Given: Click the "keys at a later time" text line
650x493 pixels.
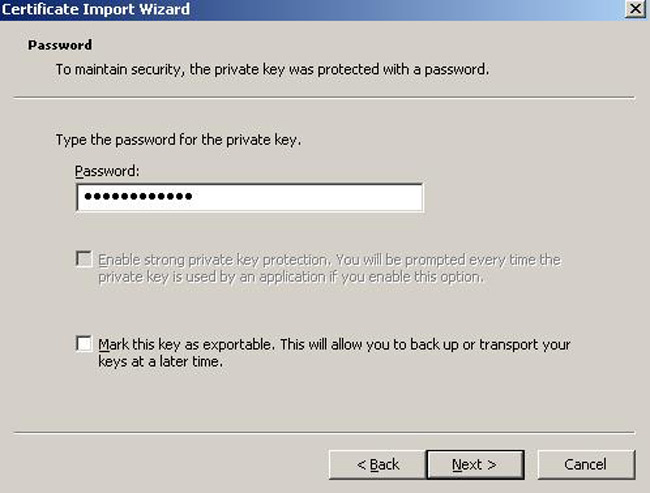Looking at the screenshot, I should [x=160, y=363].
